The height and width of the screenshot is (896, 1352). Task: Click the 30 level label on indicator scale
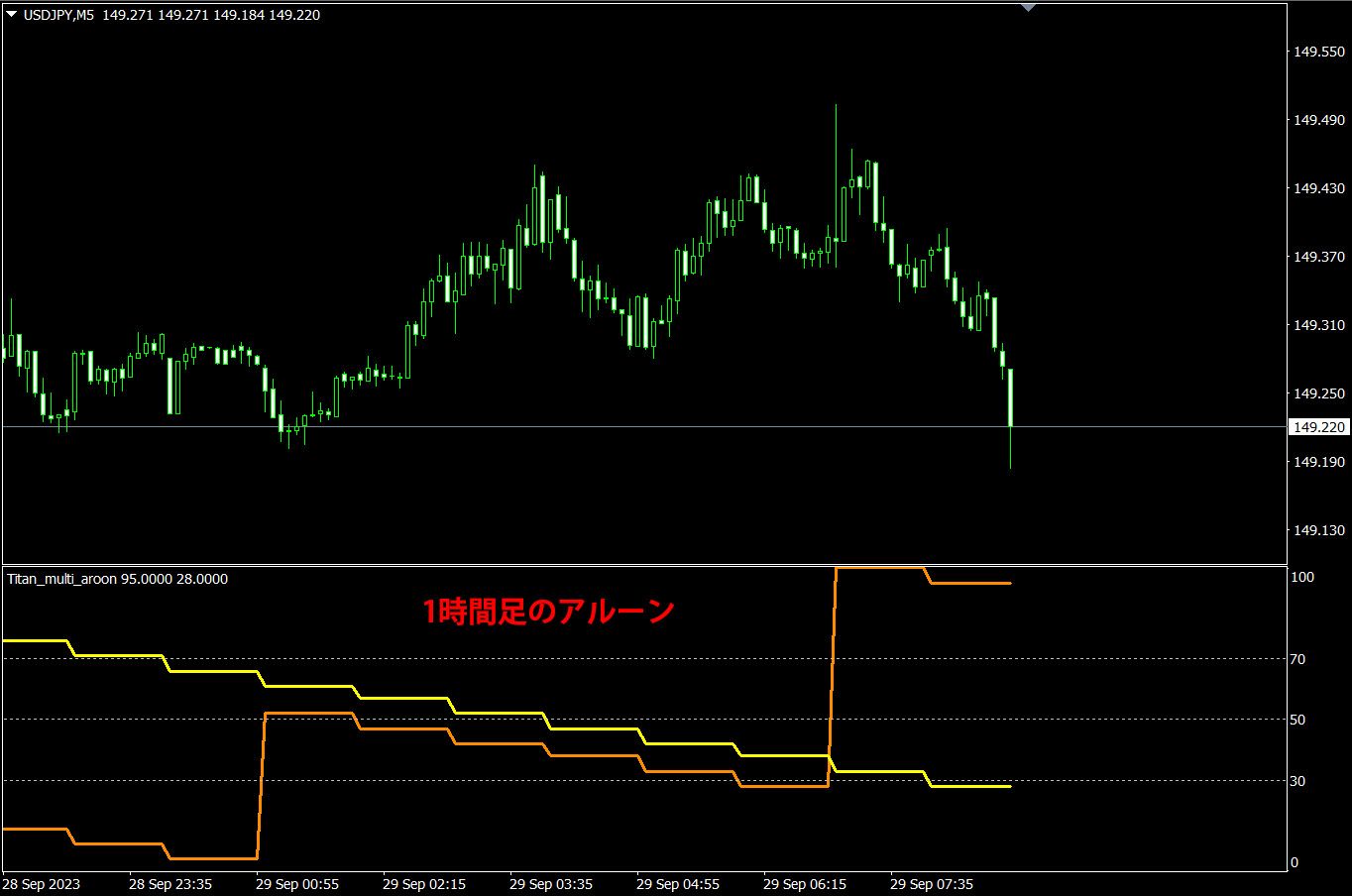[1297, 781]
